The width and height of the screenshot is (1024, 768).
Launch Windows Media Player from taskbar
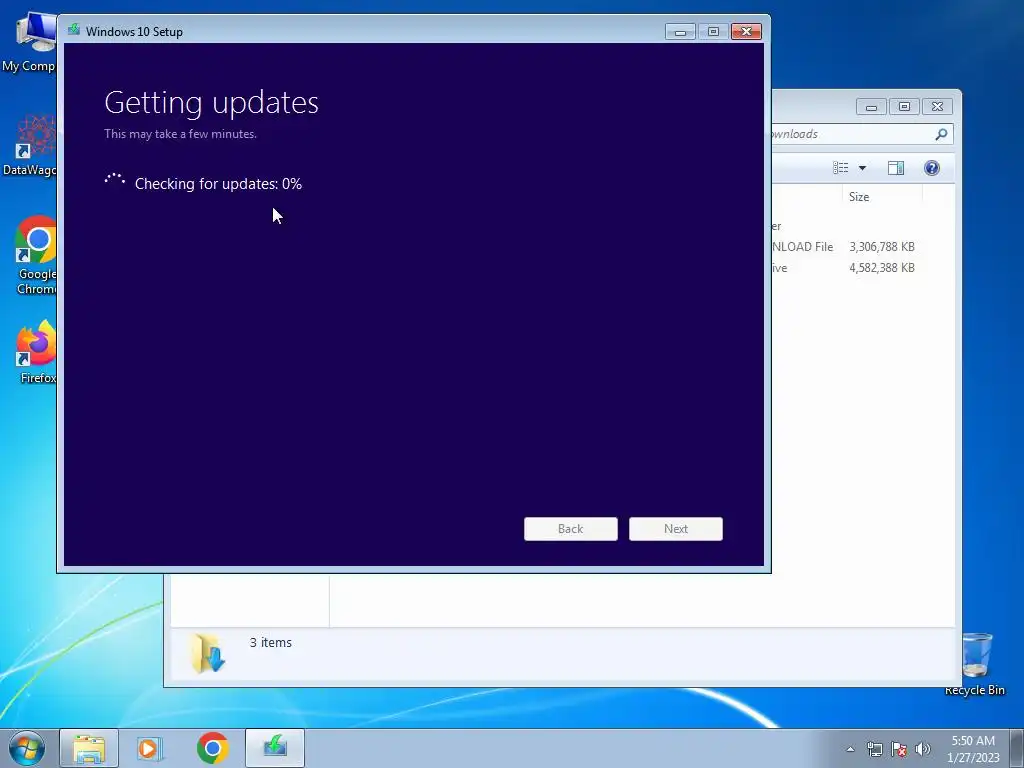tap(149, 748)
